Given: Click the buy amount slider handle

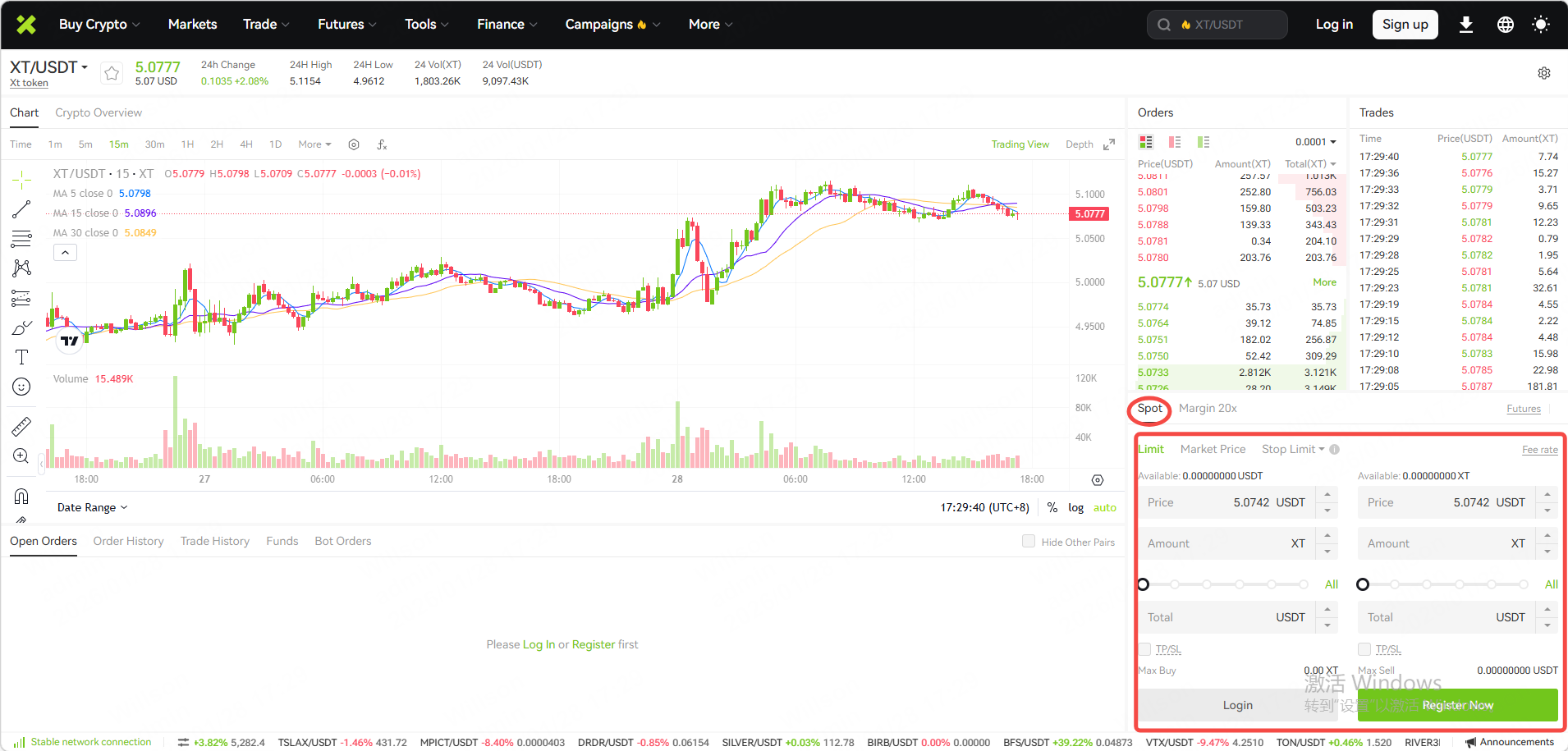Looking at the screenshot, I should pos(1144,584).
